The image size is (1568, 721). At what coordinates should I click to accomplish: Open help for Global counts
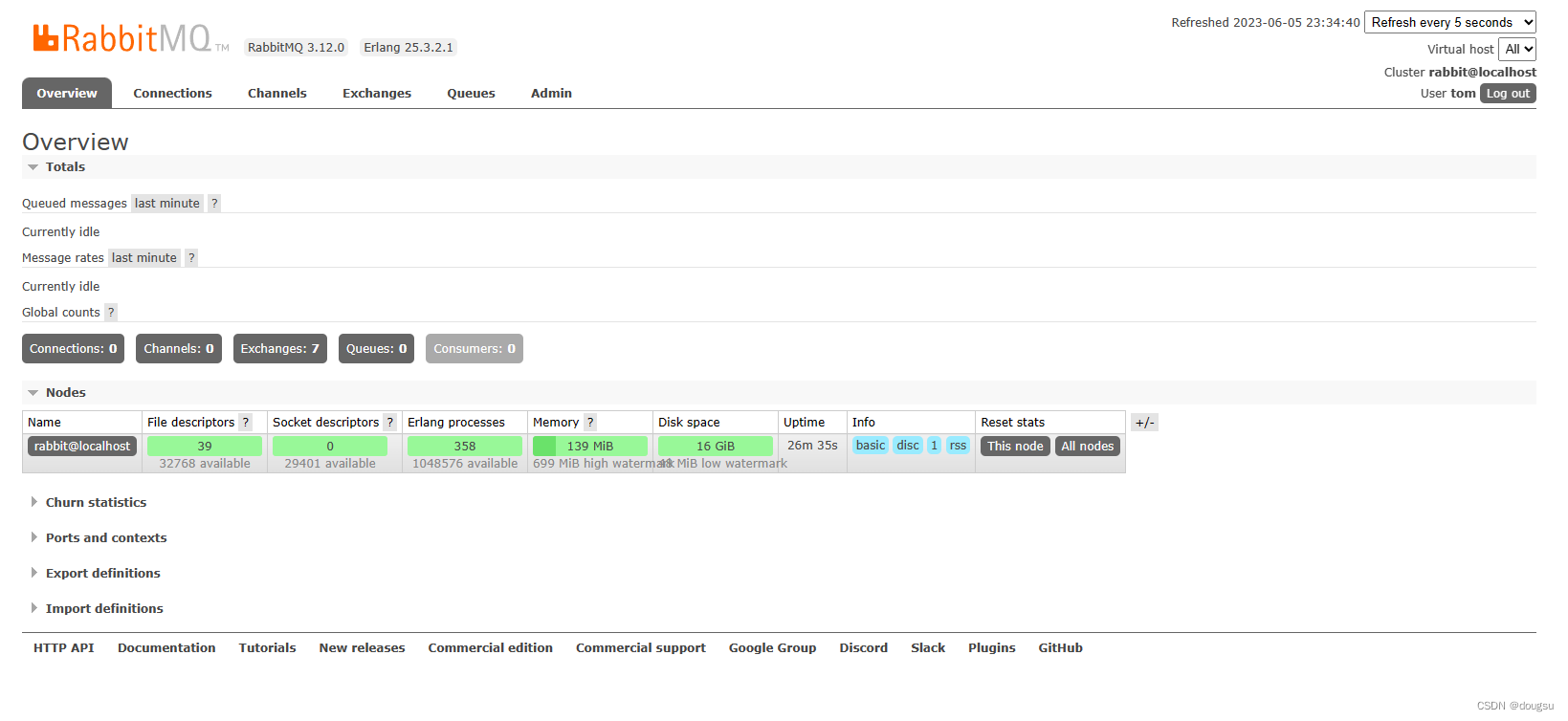coord(111,313)
